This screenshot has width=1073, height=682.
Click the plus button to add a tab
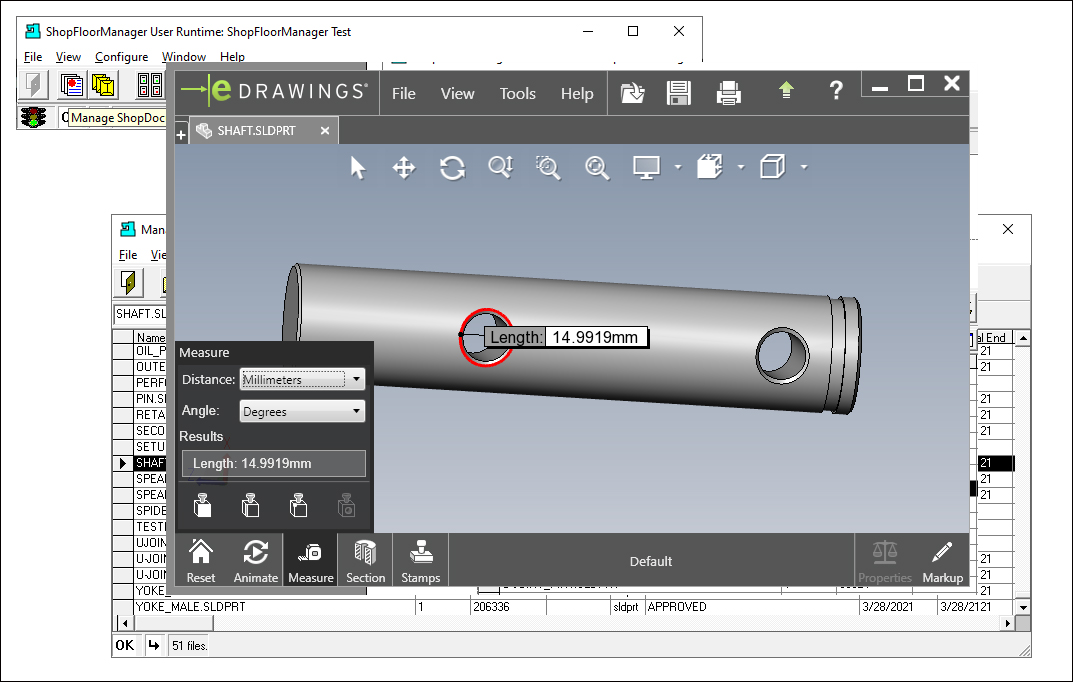pos(181,135)
